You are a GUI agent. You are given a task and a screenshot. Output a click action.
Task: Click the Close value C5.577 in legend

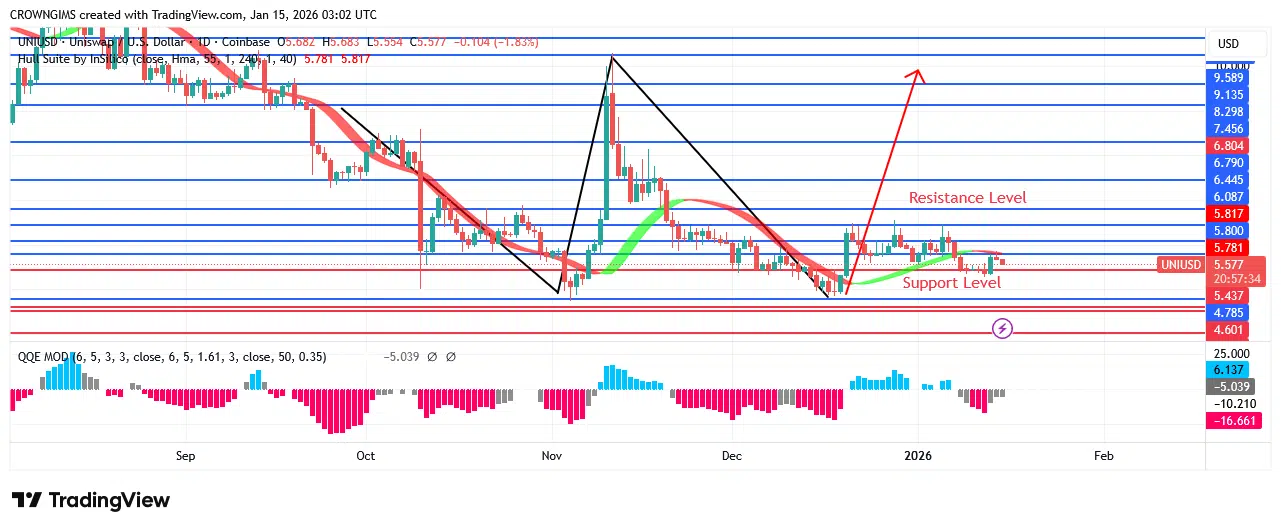tap(430, 42)
